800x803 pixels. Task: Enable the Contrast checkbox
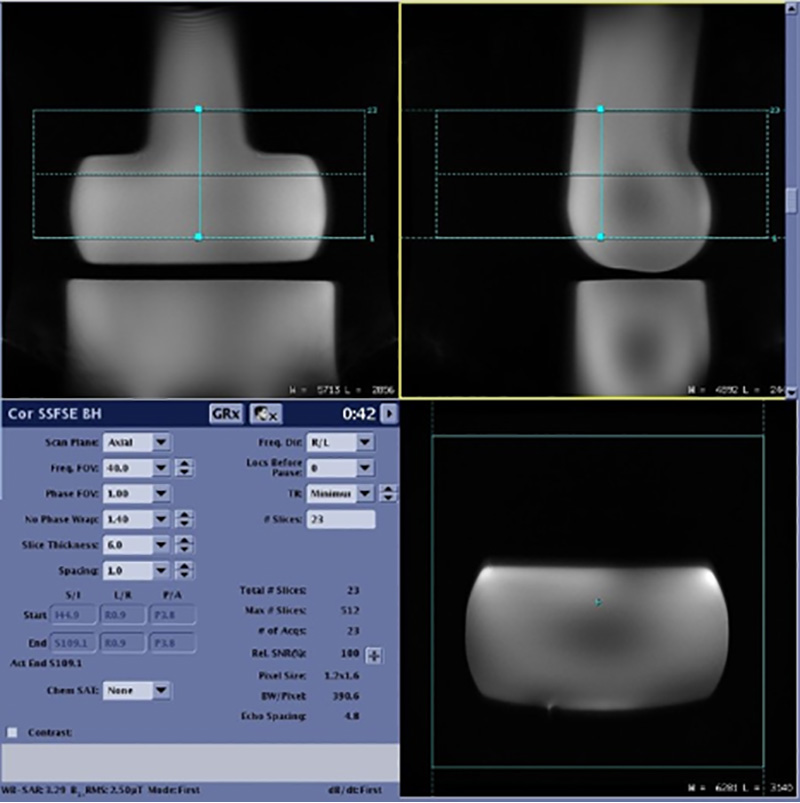tap(12, 733)
